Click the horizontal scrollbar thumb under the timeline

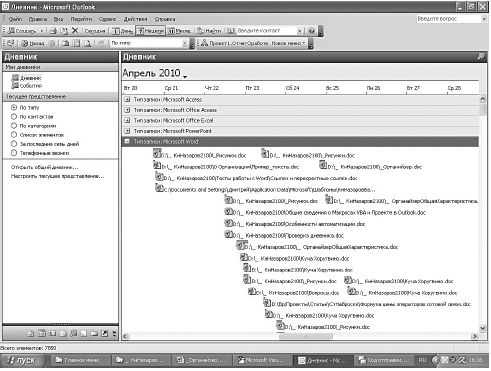(306, 336)
